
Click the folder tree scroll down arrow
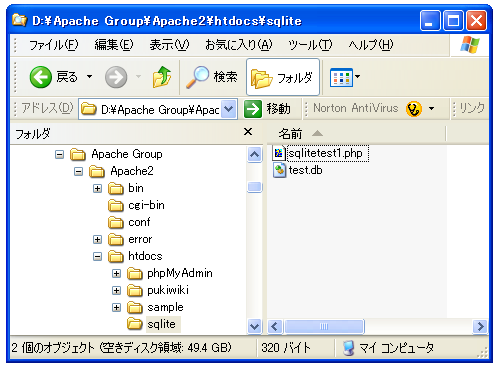[254, 326]
